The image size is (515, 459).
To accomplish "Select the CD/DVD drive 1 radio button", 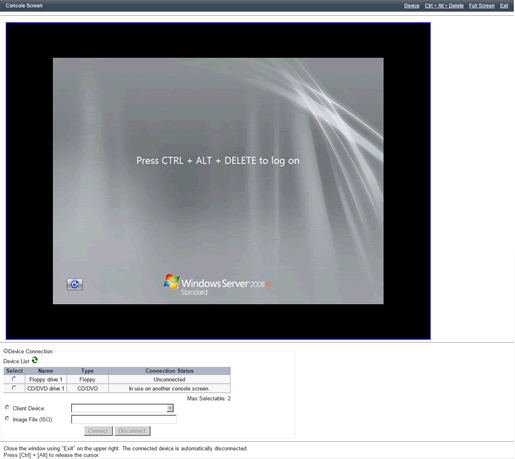I will click(x=14, y=388).
